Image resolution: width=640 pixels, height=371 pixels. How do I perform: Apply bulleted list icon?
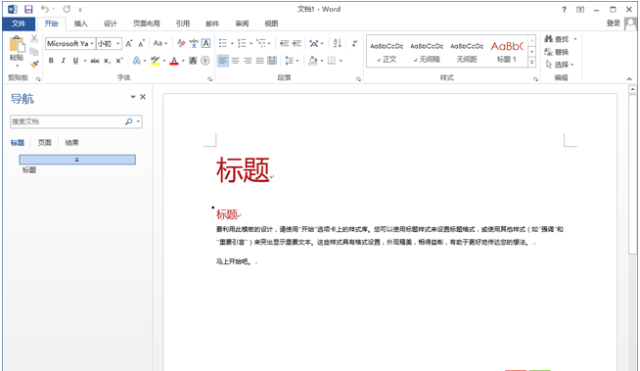click(x=223, y=43)
